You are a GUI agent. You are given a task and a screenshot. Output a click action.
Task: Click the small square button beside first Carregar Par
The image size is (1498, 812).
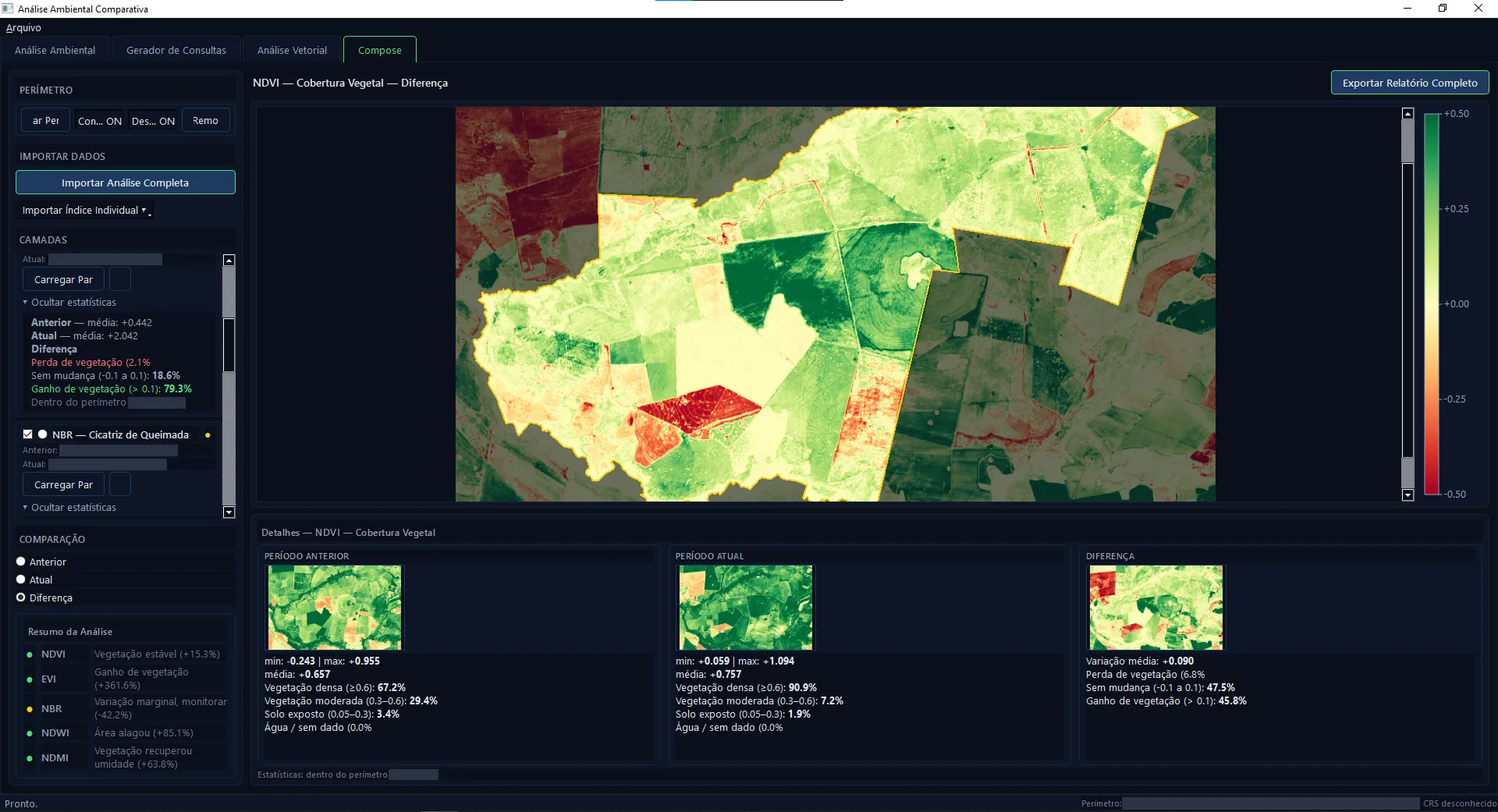[120, 279]
